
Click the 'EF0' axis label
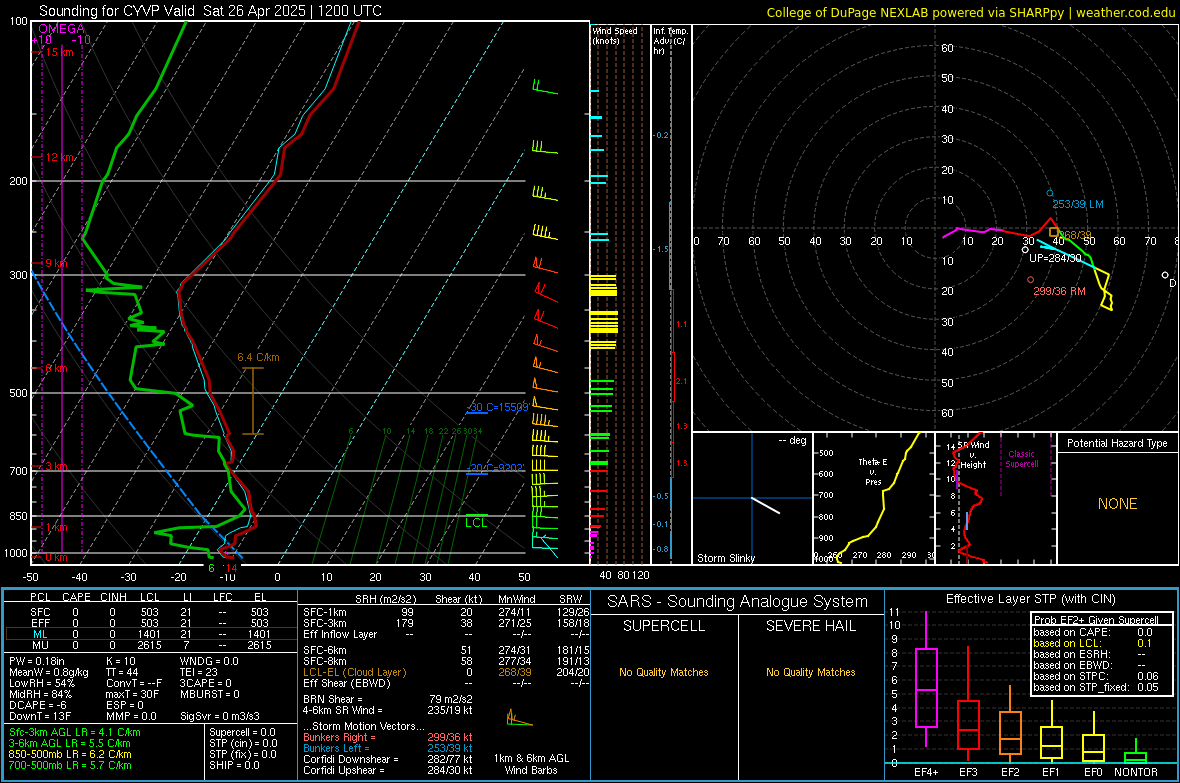pos(1093,772)
